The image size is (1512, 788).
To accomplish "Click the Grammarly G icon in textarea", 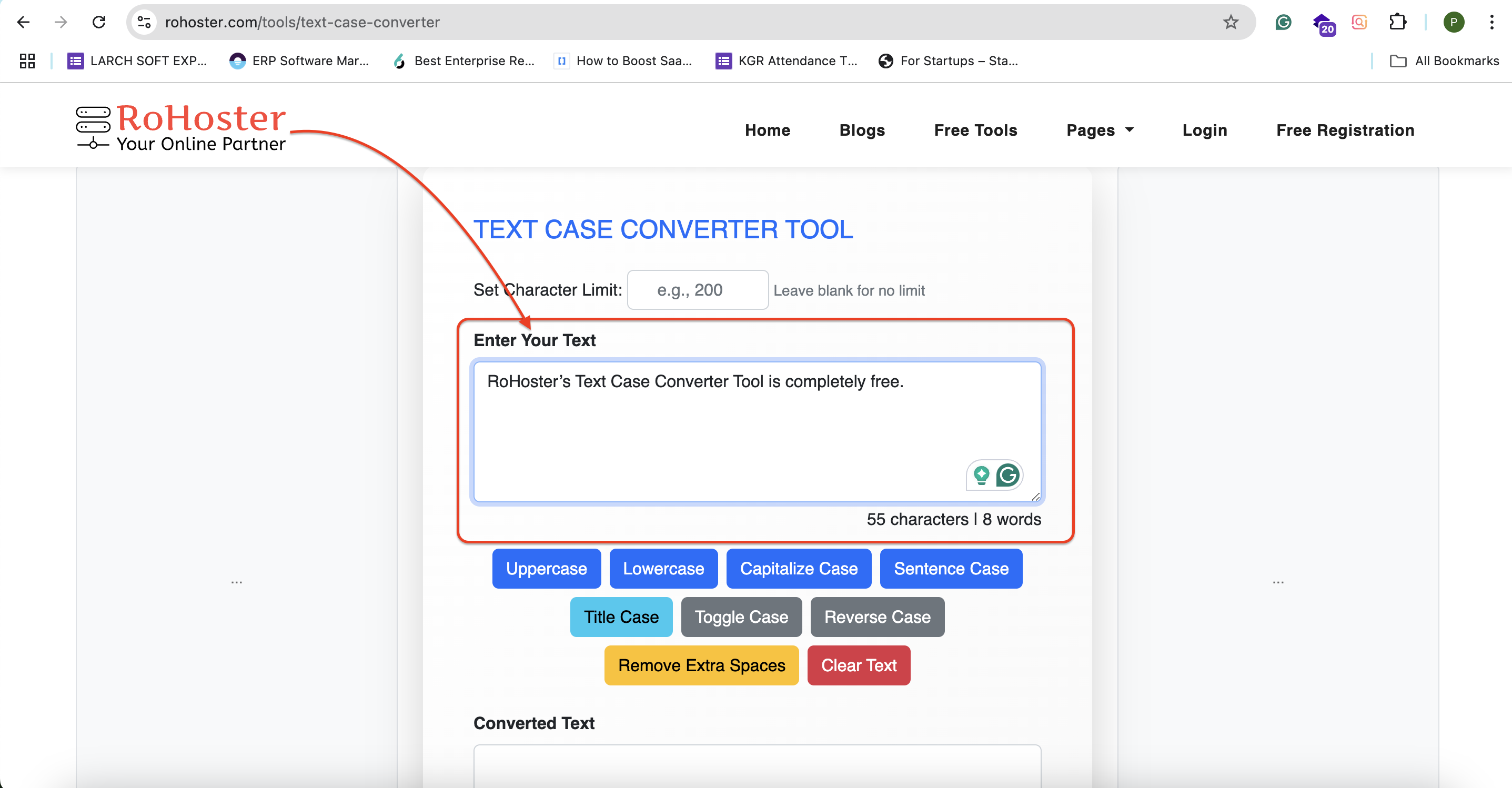I will tap(1008, 474).
